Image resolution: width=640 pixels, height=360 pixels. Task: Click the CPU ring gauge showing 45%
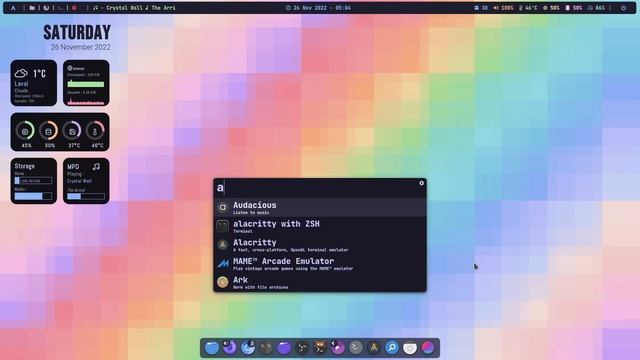pos(25,131)
